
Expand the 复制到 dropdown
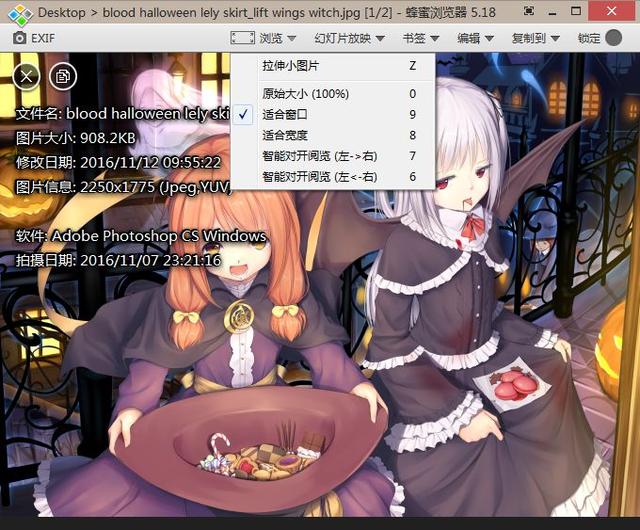pyautogui.click(x=536, y=38)
